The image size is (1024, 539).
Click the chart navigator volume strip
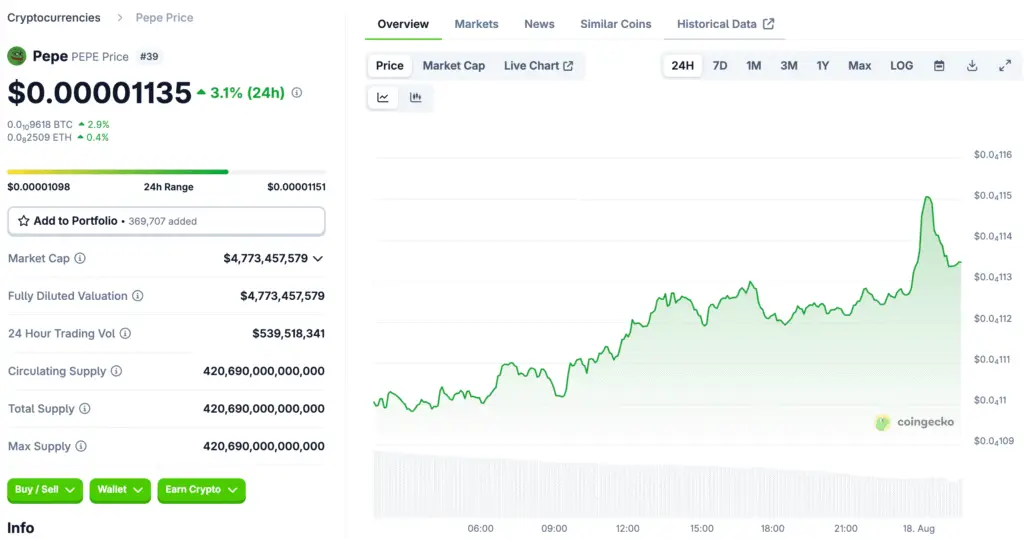[667, 485]
